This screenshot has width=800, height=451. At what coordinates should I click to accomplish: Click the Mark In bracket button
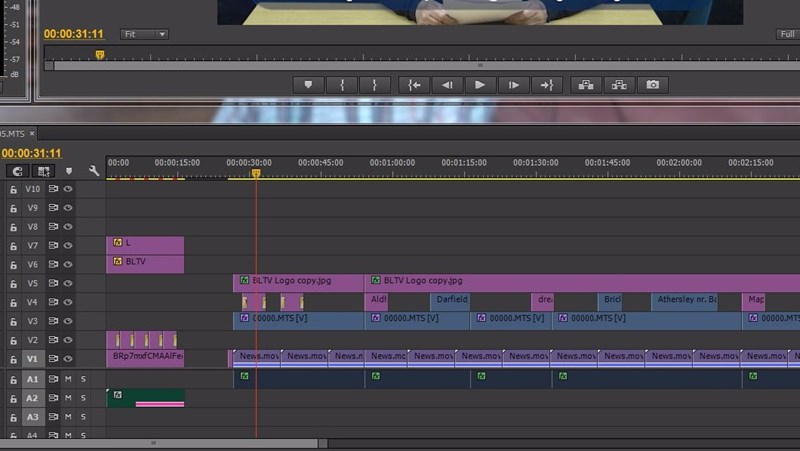pos(342,85)
